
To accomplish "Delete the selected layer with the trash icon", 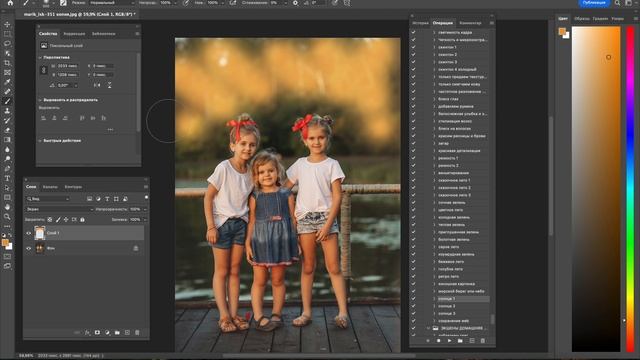I will coord(137,333).
